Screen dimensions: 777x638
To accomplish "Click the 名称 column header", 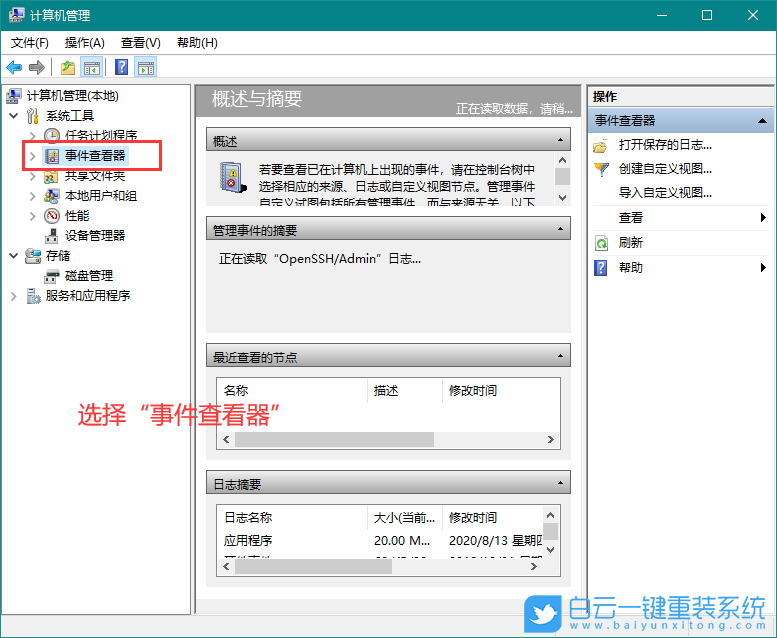I will pyautogui.click(x=292, y=391).
